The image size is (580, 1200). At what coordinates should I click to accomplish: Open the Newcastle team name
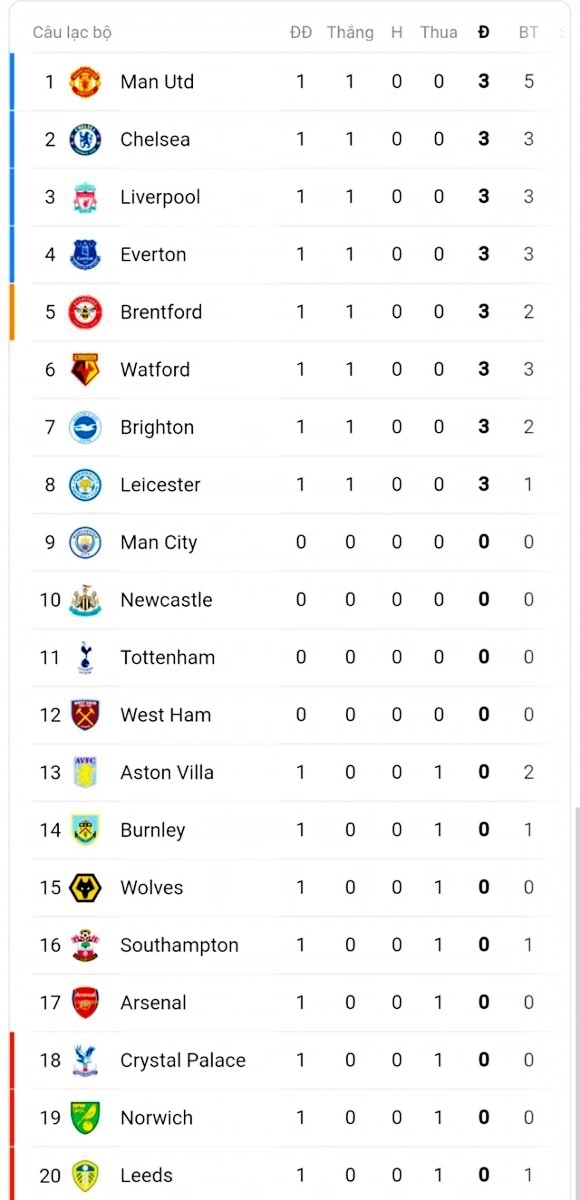point(166,600)
